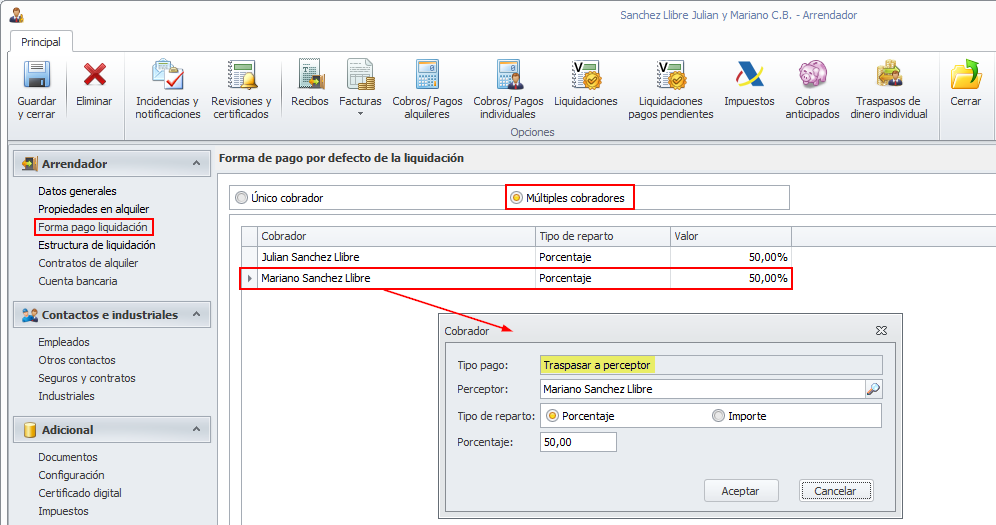
Task: Sort by the Valor column header
Action: pos(730,236)
